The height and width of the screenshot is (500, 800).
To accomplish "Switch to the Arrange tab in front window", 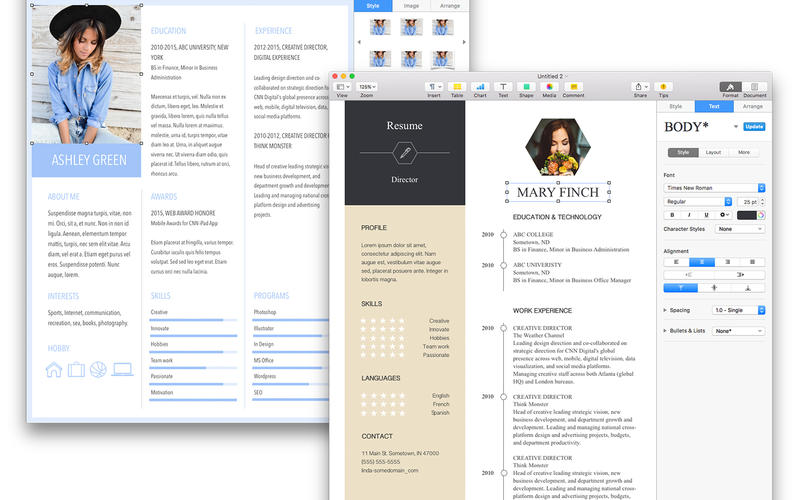I will [x=753, y=106].
